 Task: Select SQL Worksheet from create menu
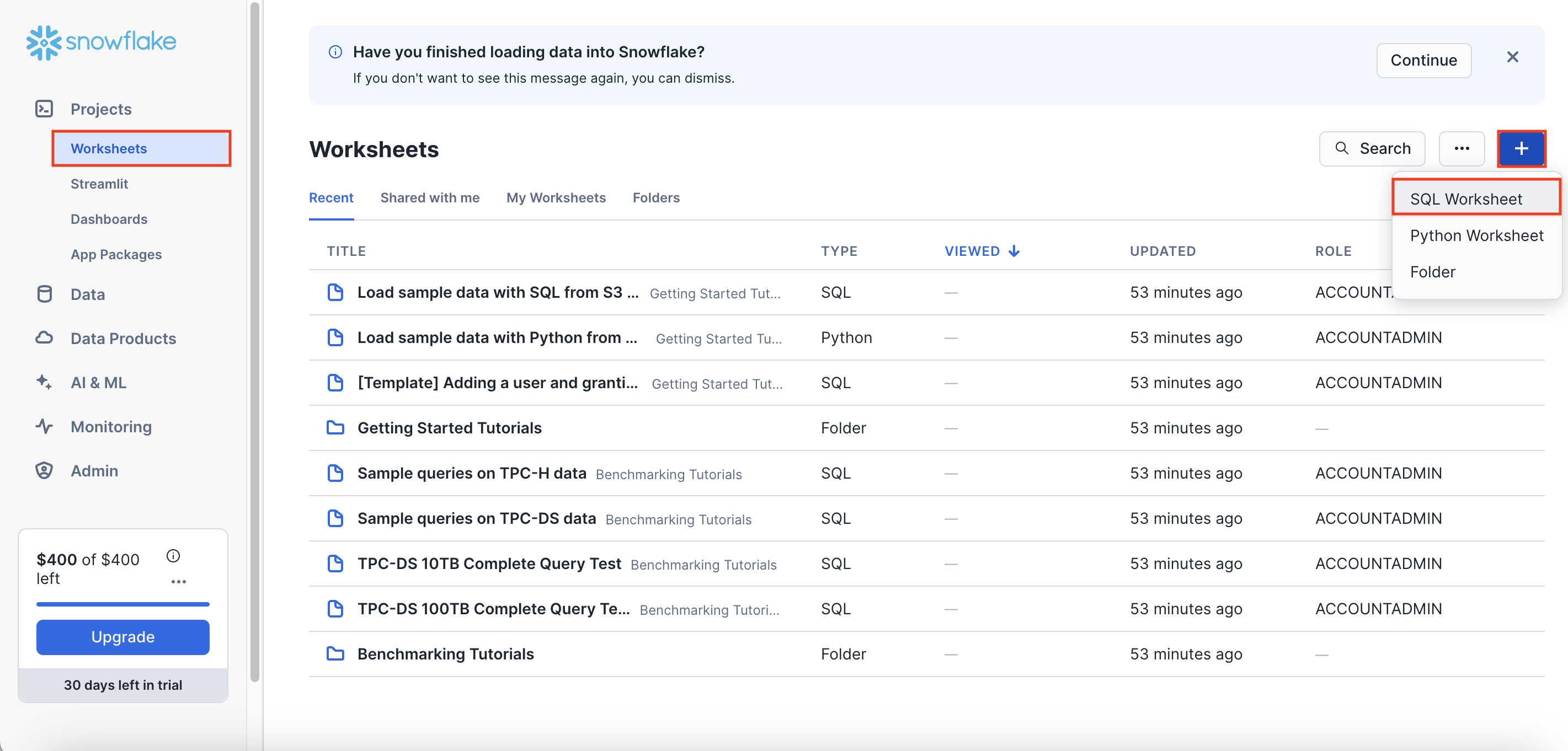coord(1466,199)
